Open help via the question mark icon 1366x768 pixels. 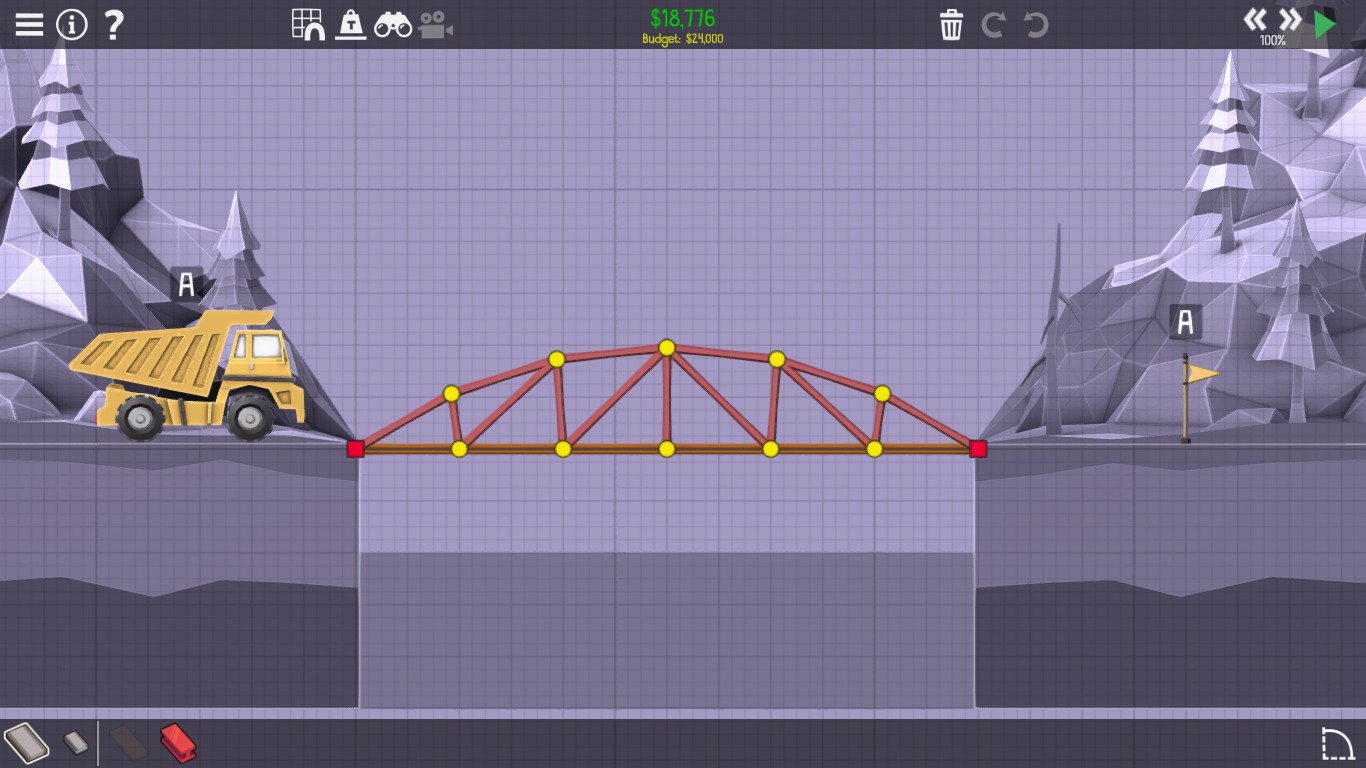(x=114, y=24)
